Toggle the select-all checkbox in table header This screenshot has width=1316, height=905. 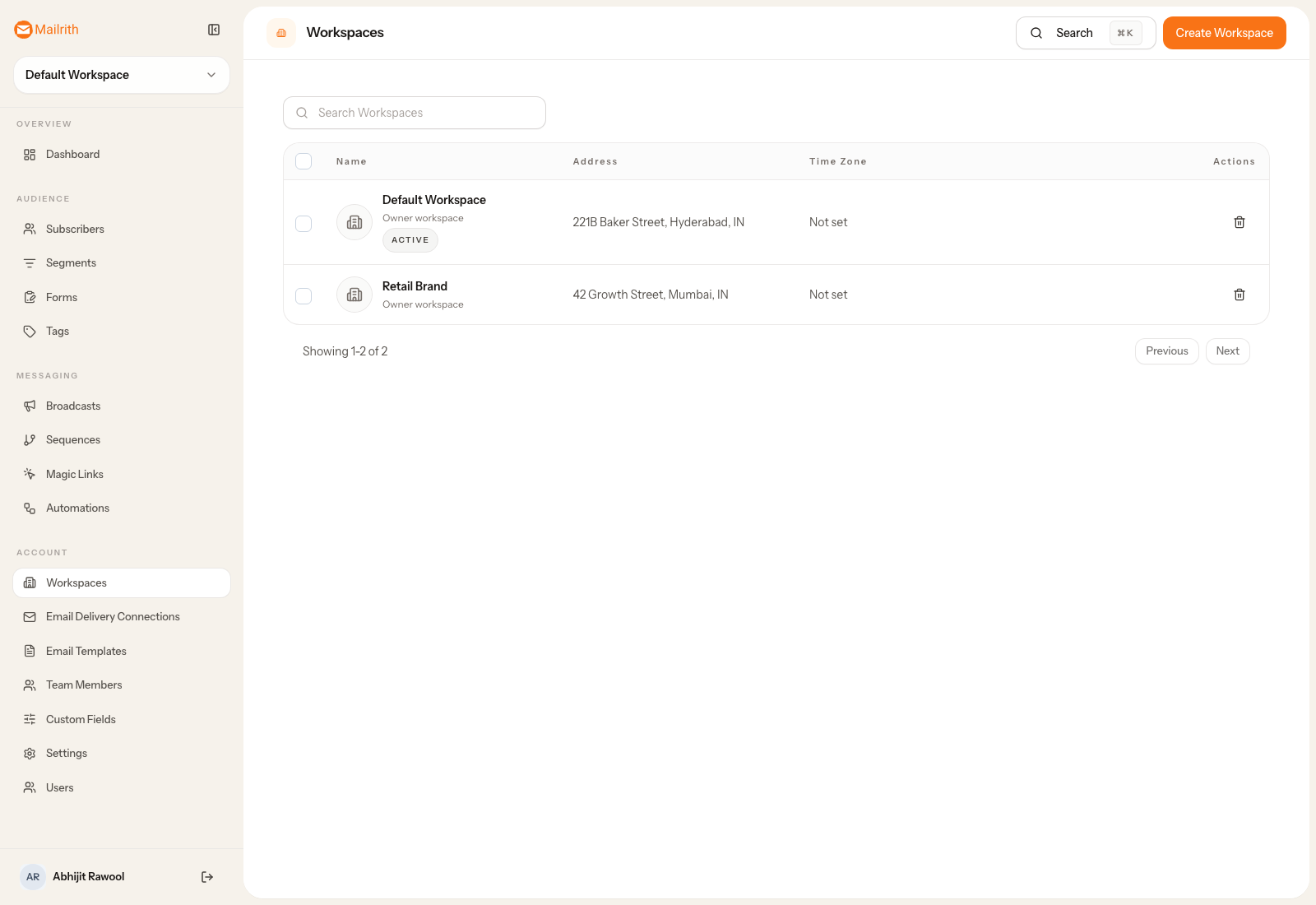304,161
